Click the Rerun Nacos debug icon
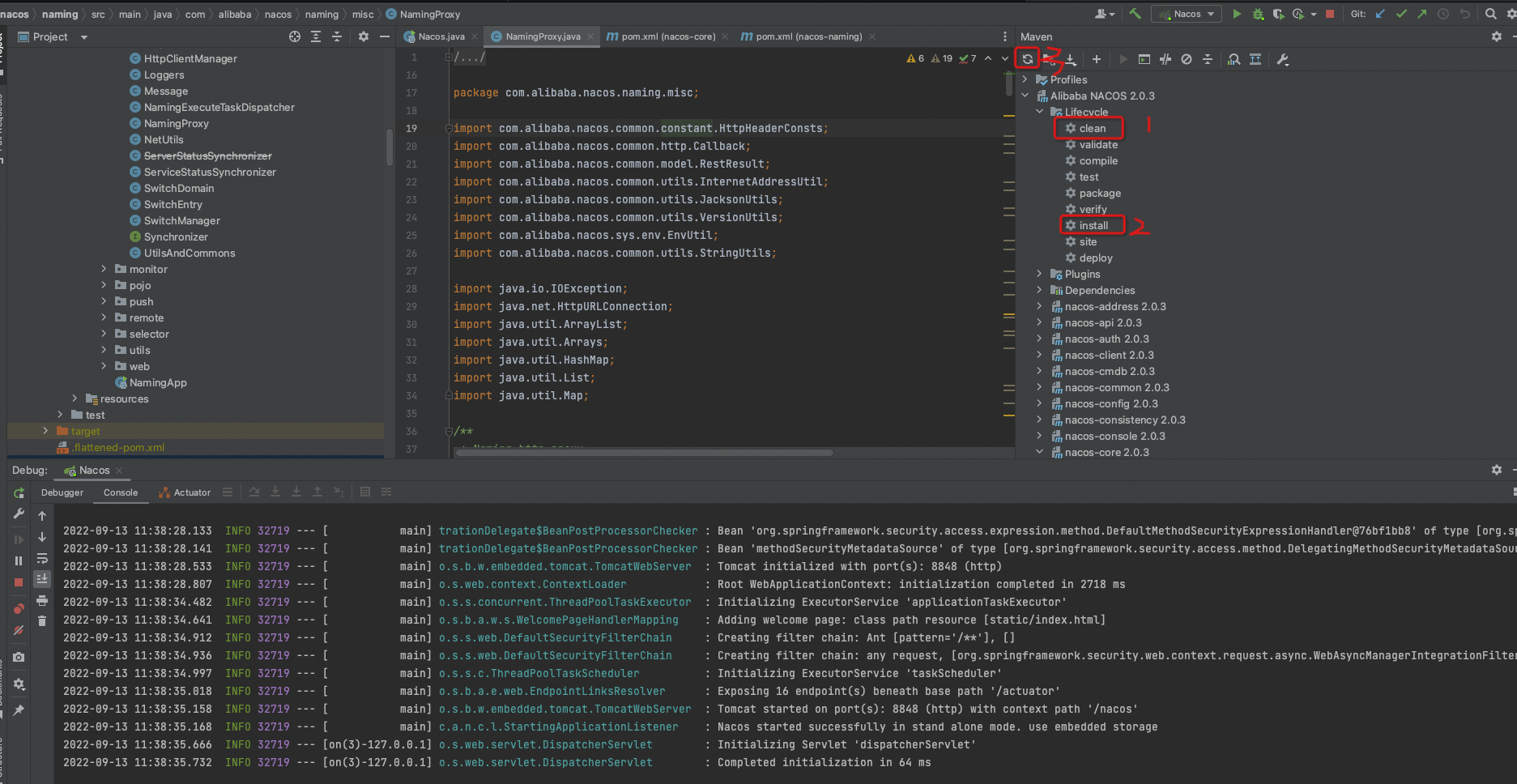 [x=19, y=493]
